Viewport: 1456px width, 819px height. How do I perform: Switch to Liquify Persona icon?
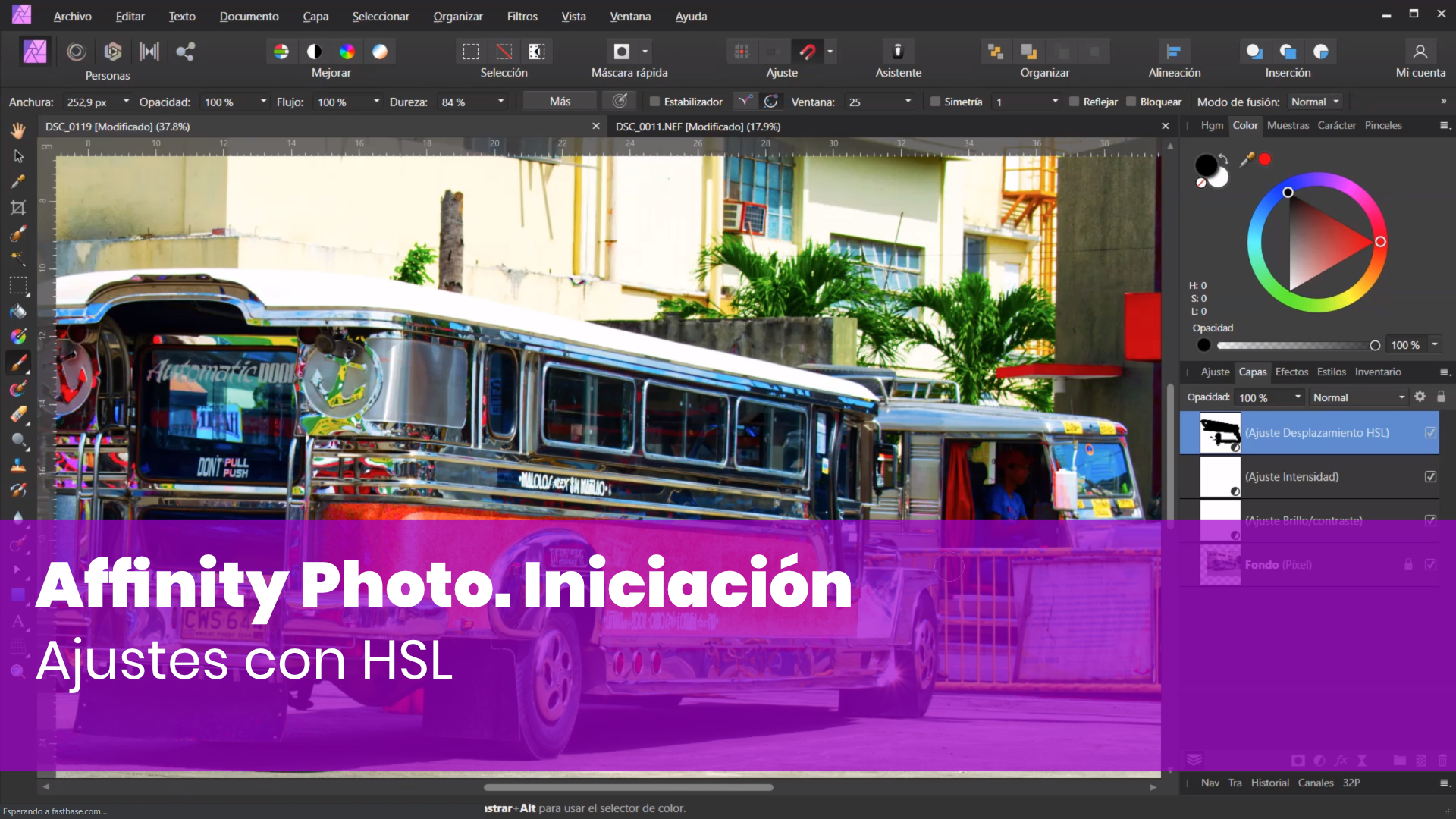(76, 52)
